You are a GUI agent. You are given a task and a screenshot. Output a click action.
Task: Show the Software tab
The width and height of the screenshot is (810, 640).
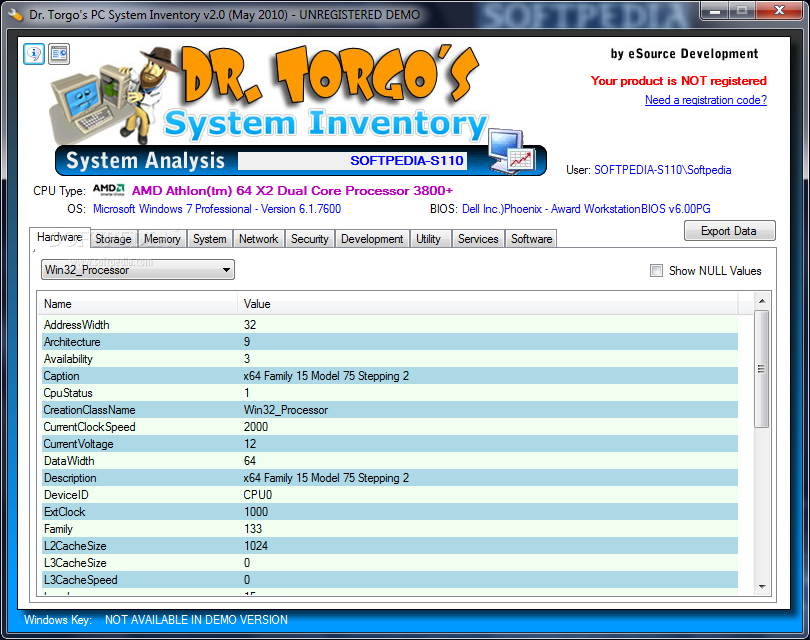point(532,239)
